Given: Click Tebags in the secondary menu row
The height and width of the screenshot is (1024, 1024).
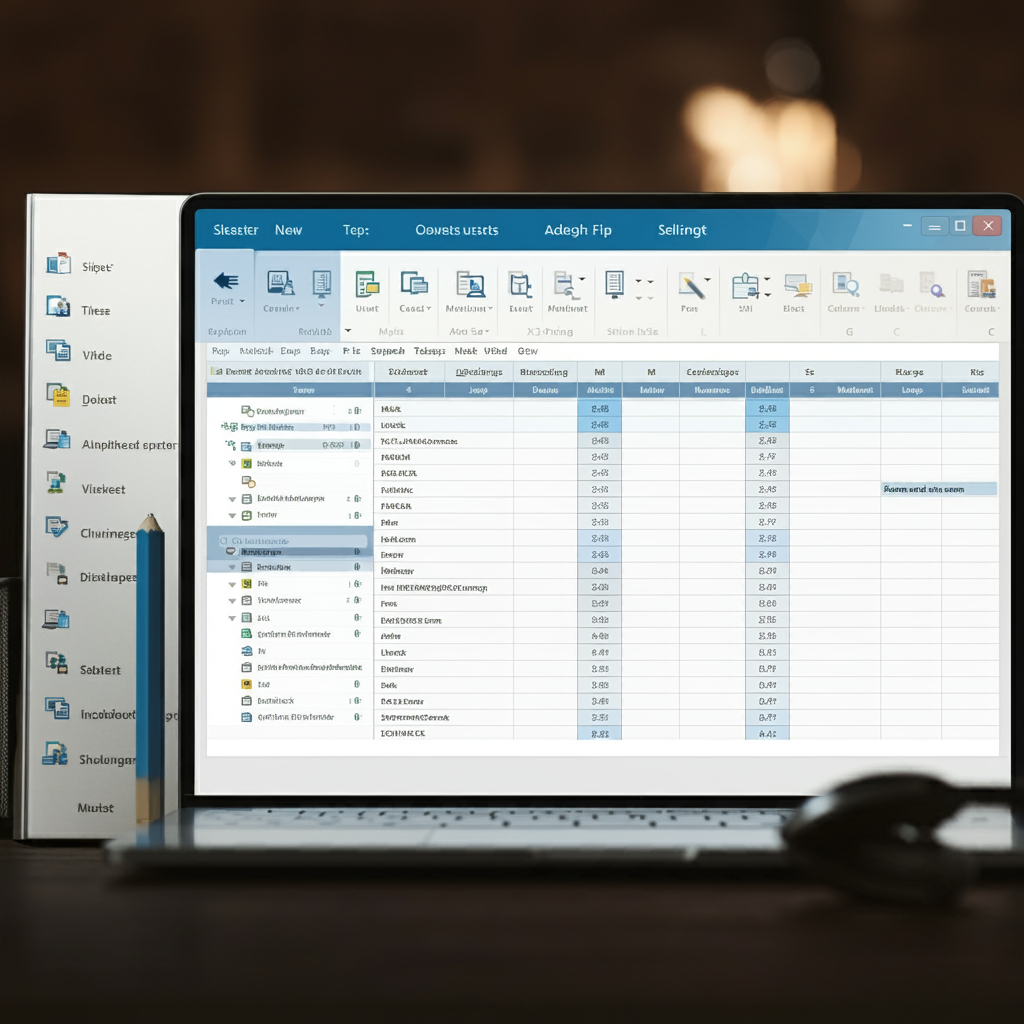Looking at the screenshot, I should [429, 351].
